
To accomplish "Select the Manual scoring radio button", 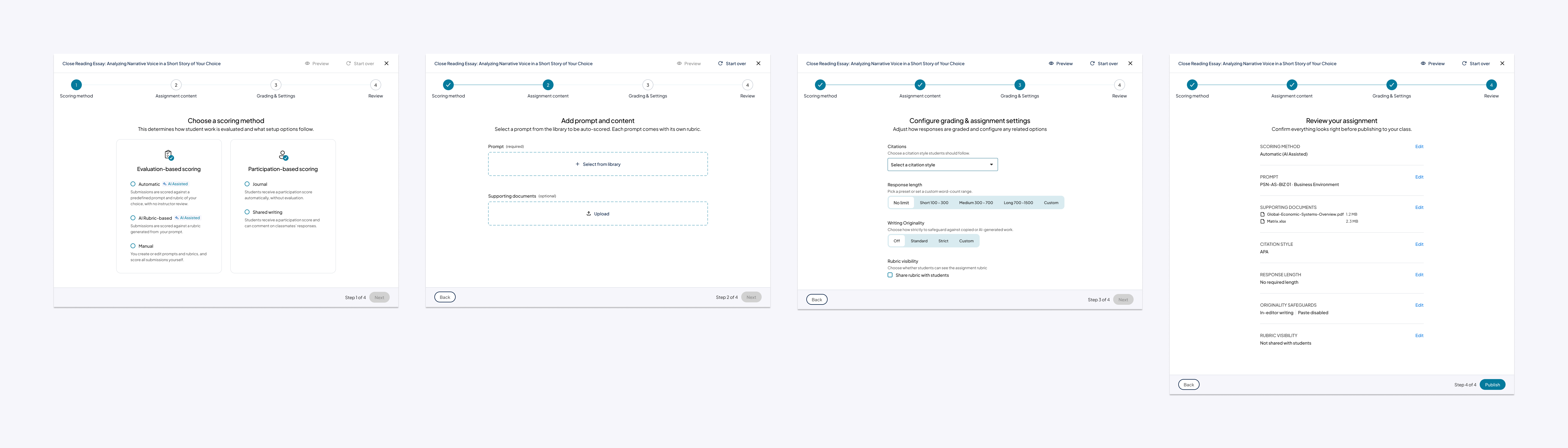I will click(x=133, y=246).
